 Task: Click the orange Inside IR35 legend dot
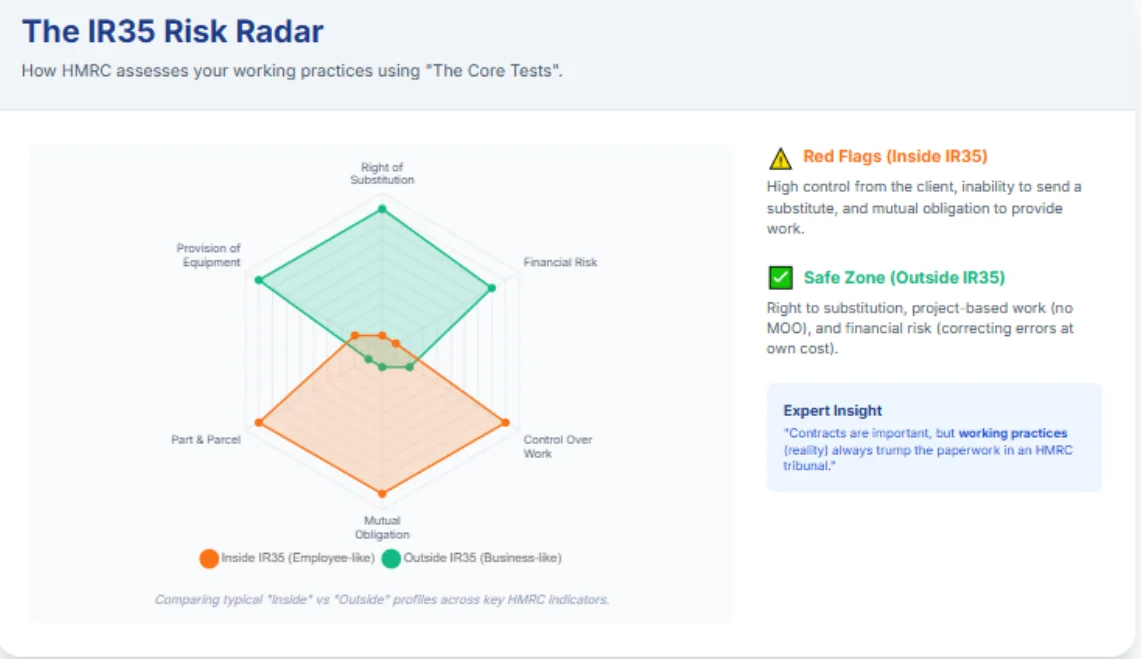tap(208, 559)
